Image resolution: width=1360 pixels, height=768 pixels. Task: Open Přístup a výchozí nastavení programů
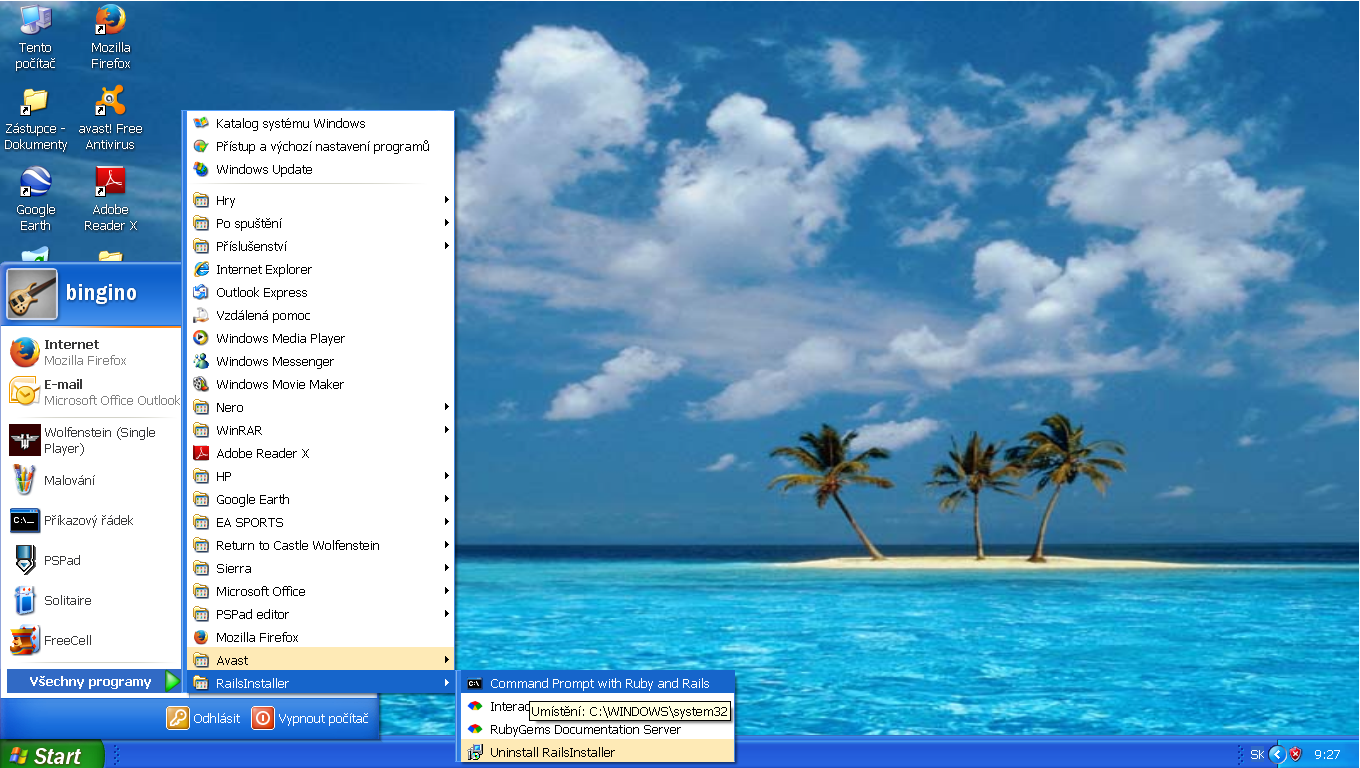(x=321, y=146)
